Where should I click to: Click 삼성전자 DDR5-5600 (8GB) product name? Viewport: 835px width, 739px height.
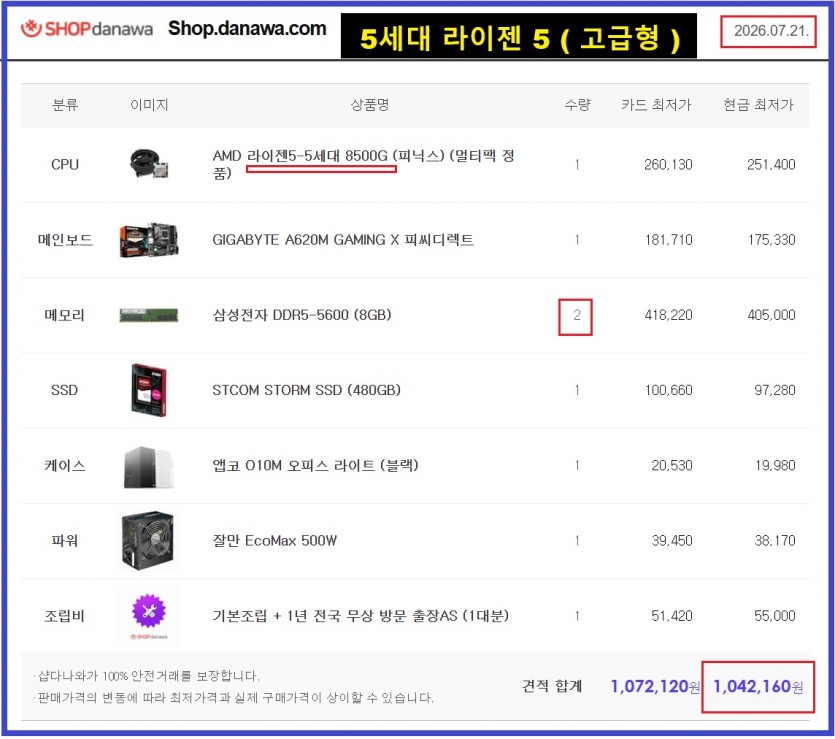[302, 315]
